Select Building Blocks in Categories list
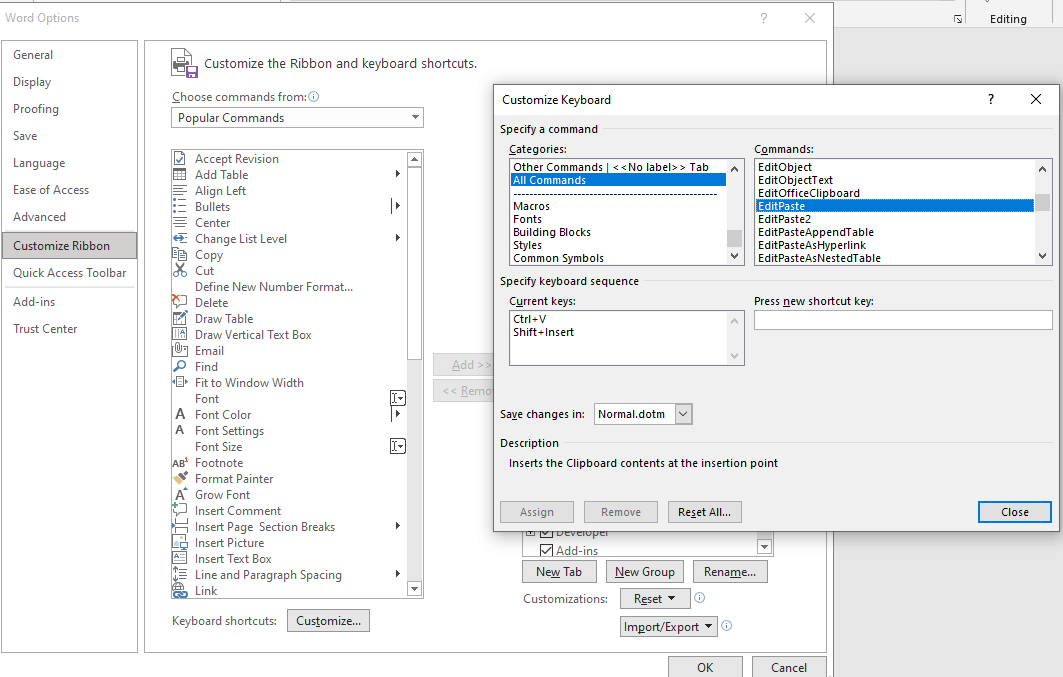Screen dimensions: 1063x677 (x=552, y=232)
